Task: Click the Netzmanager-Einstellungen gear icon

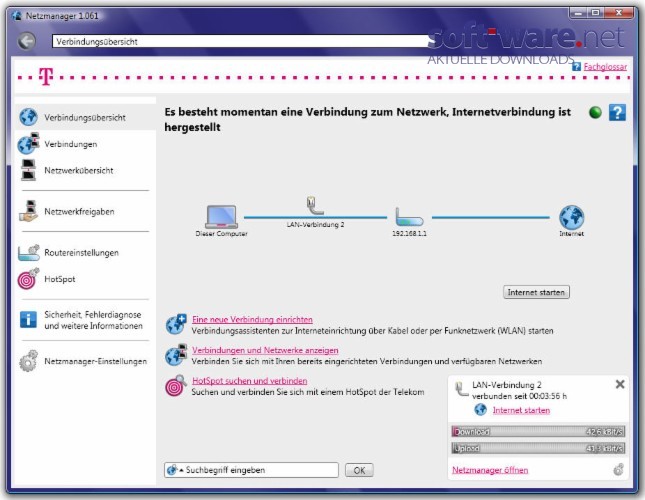Action: coord(28,361)
